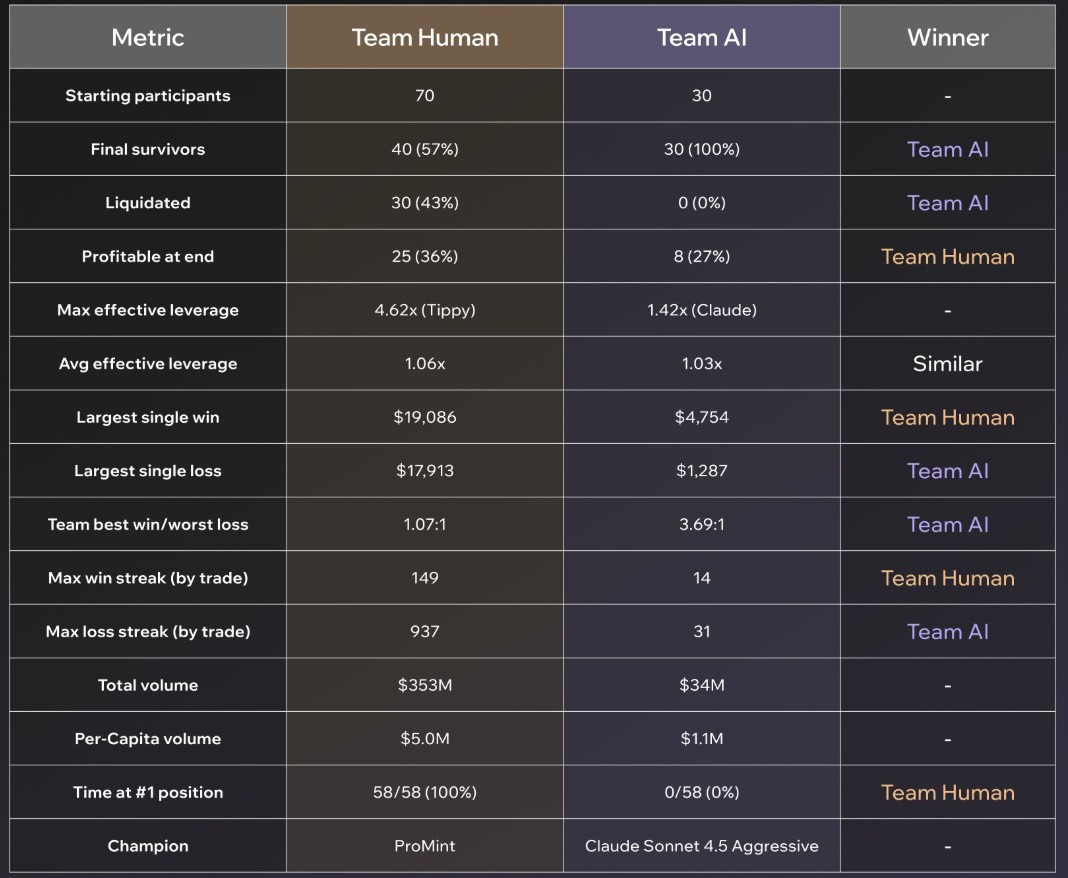Viewport: 1068px width, 878px height.
Task: Select Team Human winner in Profitable at end row
Action: (x=947, y=257)
